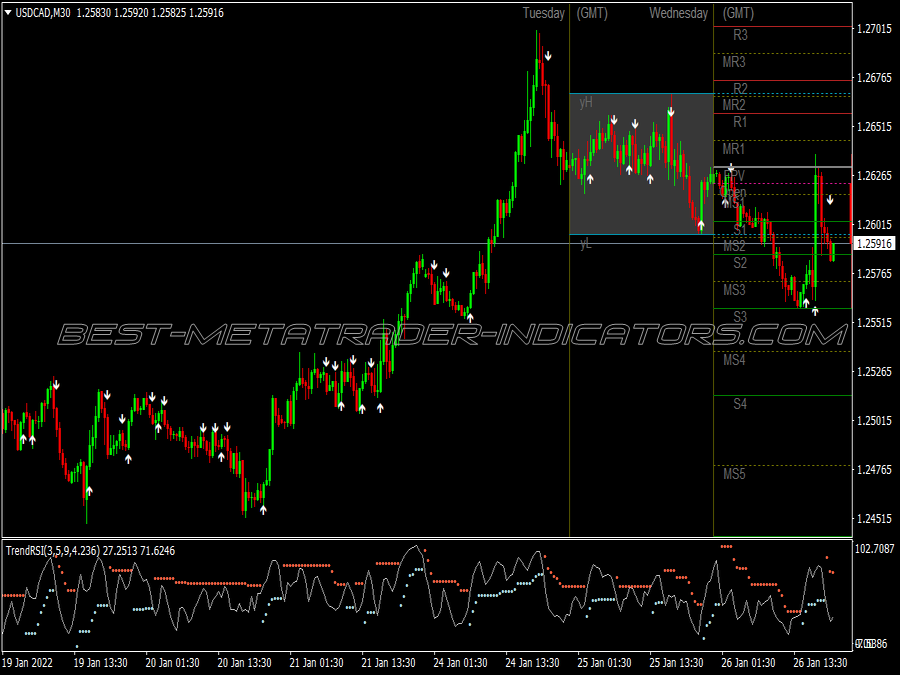Click price axis value 1.26265
Screen dimensions: 900x675
pos(874,176)
